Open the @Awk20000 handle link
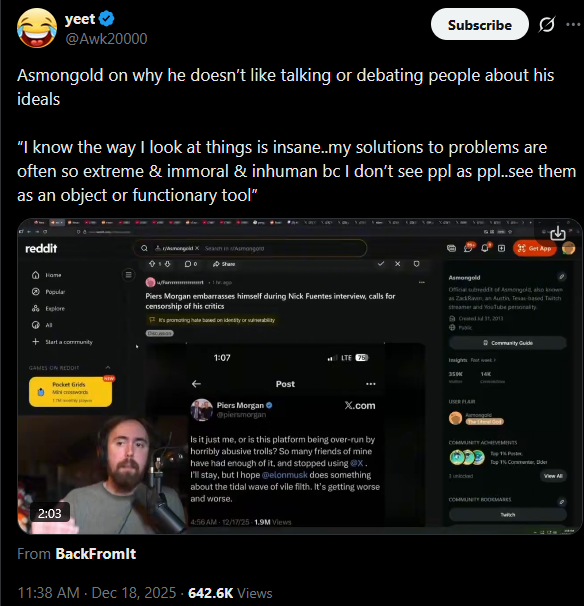 click(x=106, y=39)
